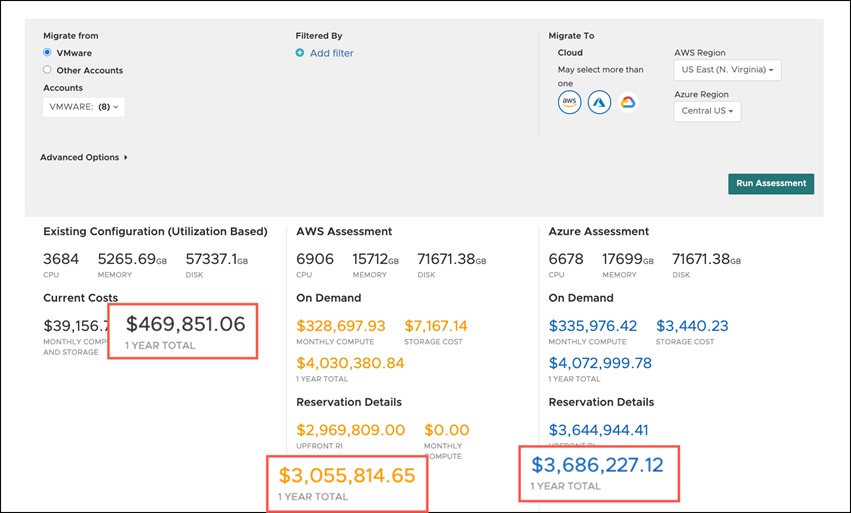This screenshot has width=851, height=513.
Task: Click the AWS Reservation Details heading
Action: point(349,402)
